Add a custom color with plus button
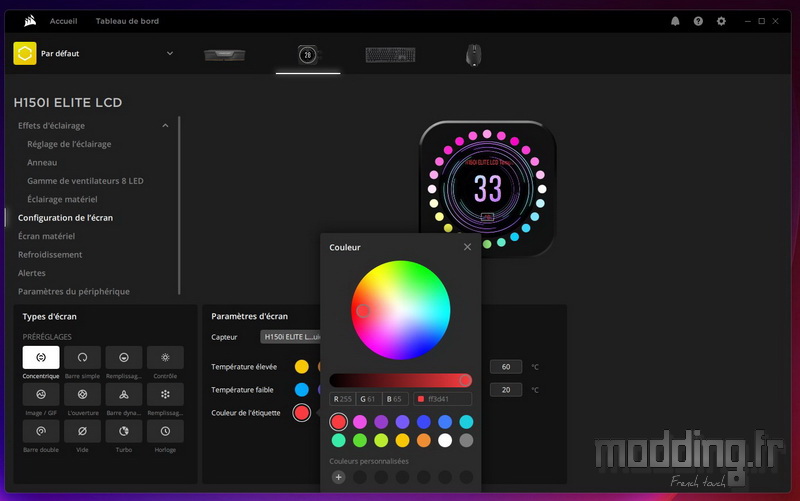 pyautogui.click(x=338, y=477)
